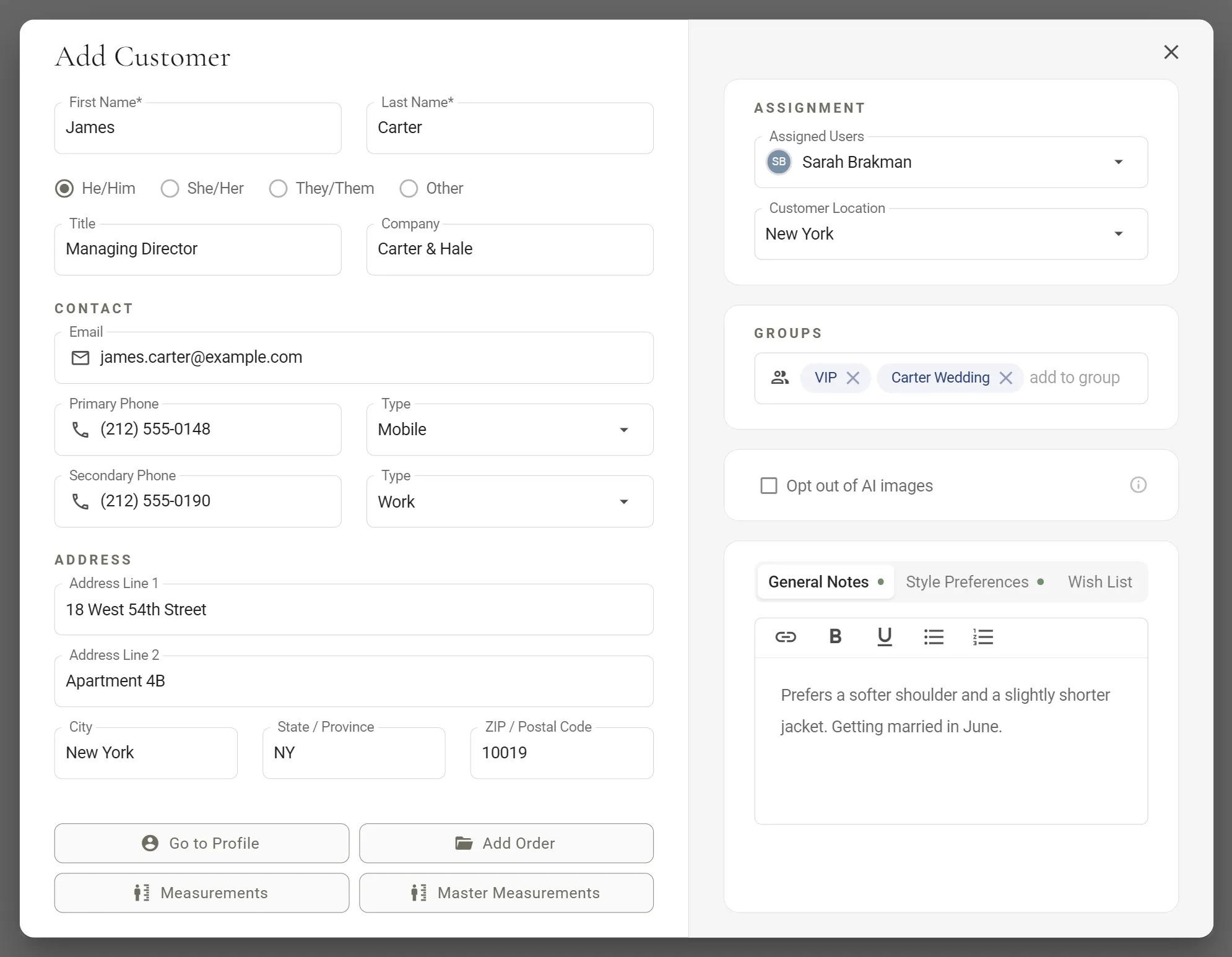Click the Add Order button
This screenshot has width=1232, height=957.
pos(506,843)
